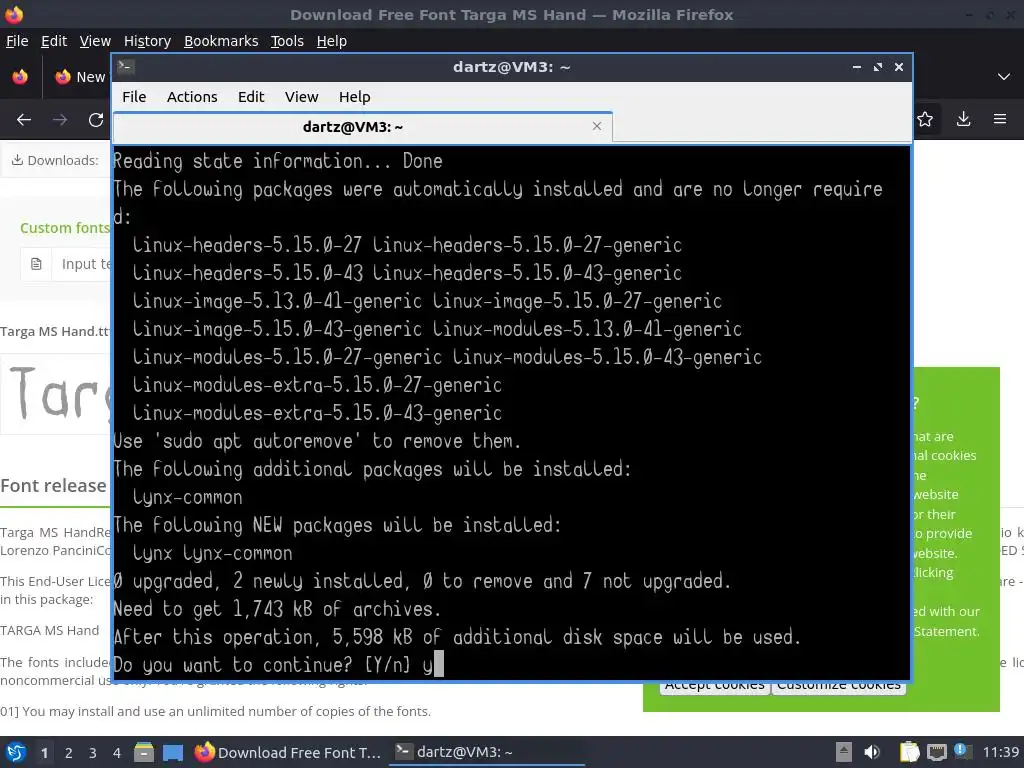1024x768 pixels.
Task: Open the Firefox Help menu
Action: point(331,41)
